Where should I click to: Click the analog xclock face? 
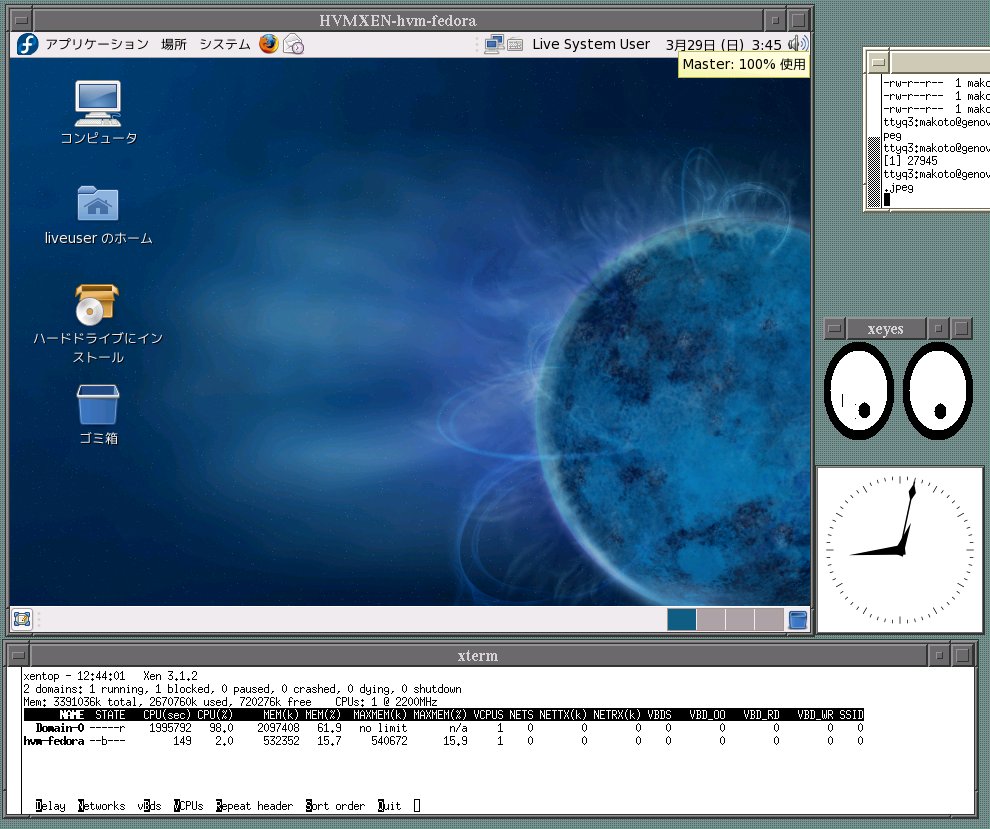tap(900, 549)
